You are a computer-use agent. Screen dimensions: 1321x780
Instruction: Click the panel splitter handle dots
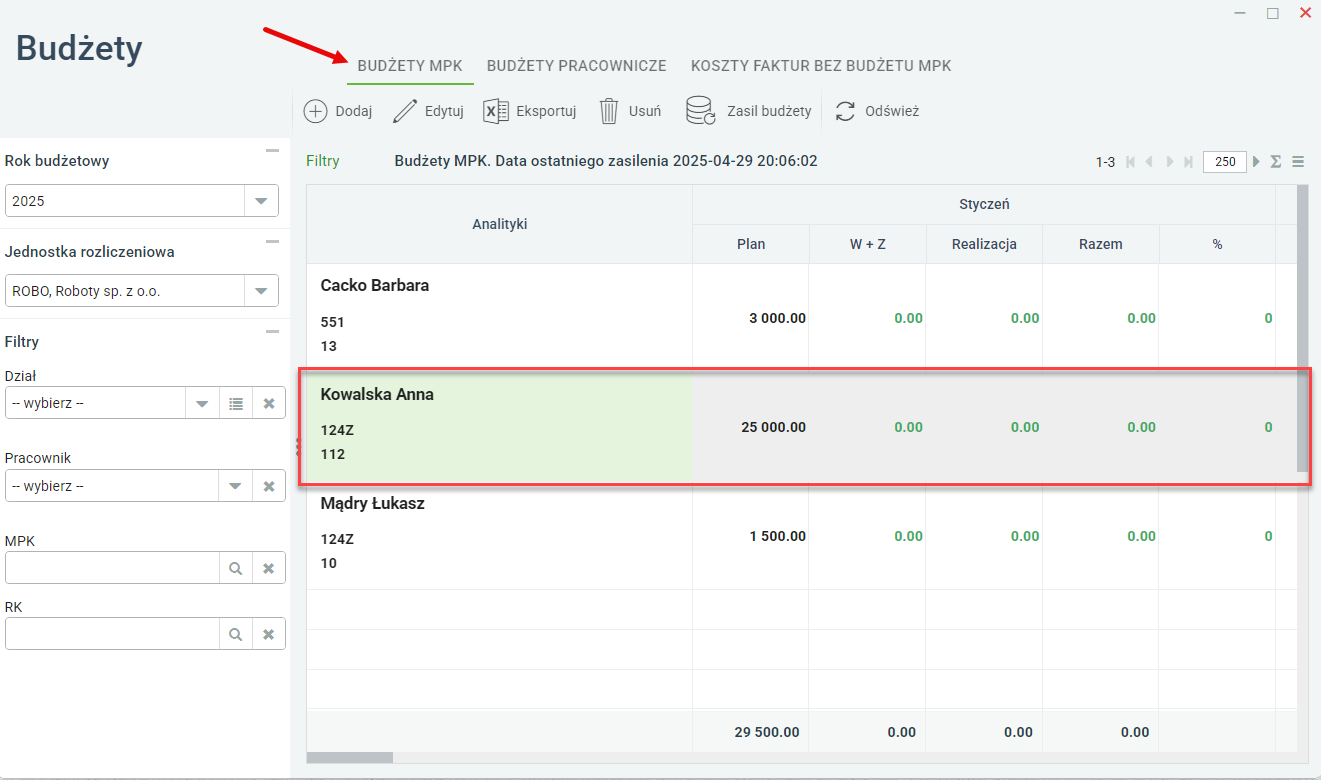(x=298, y=447)
